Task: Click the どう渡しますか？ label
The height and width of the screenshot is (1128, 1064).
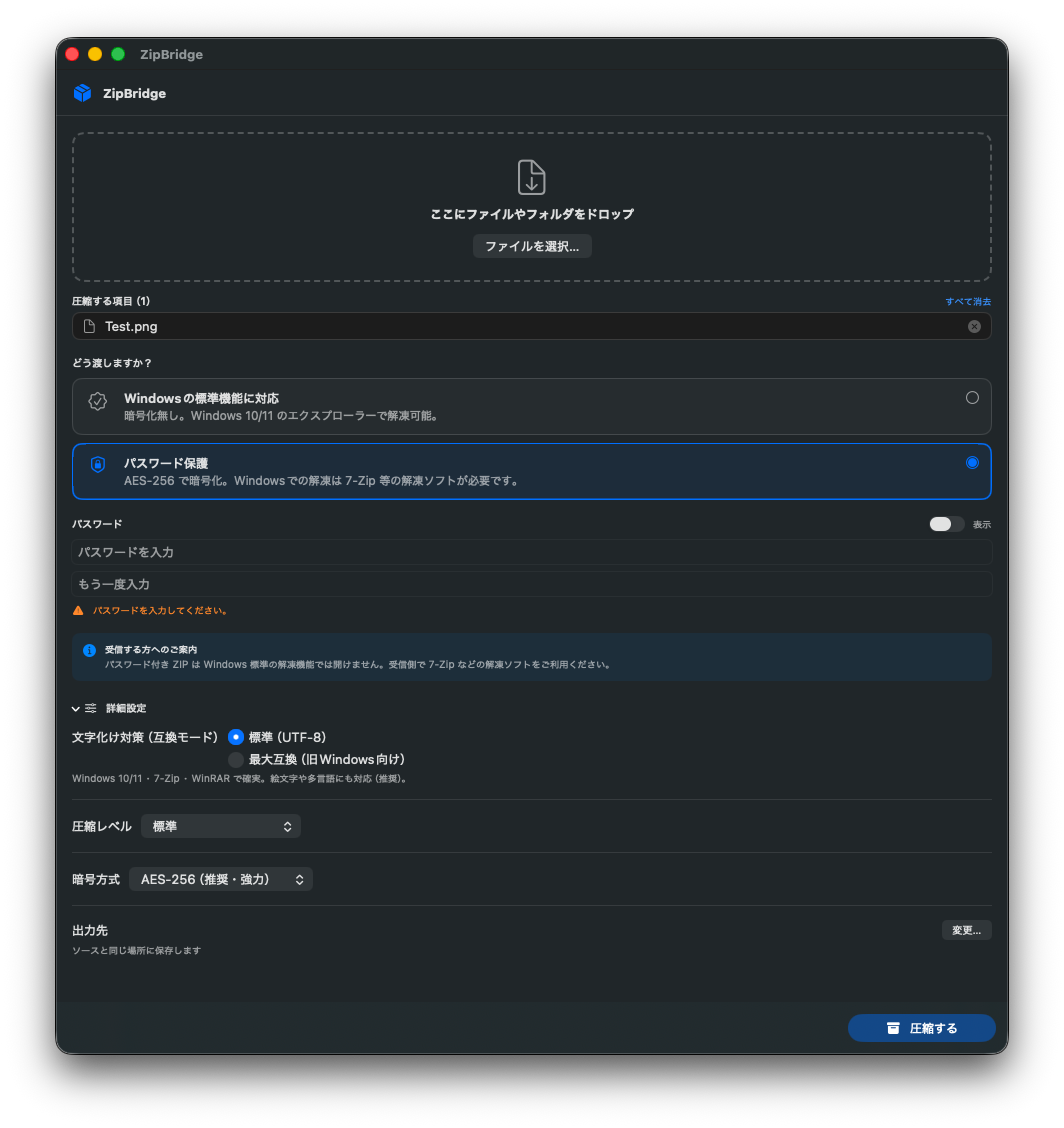Action: [112, 363]
